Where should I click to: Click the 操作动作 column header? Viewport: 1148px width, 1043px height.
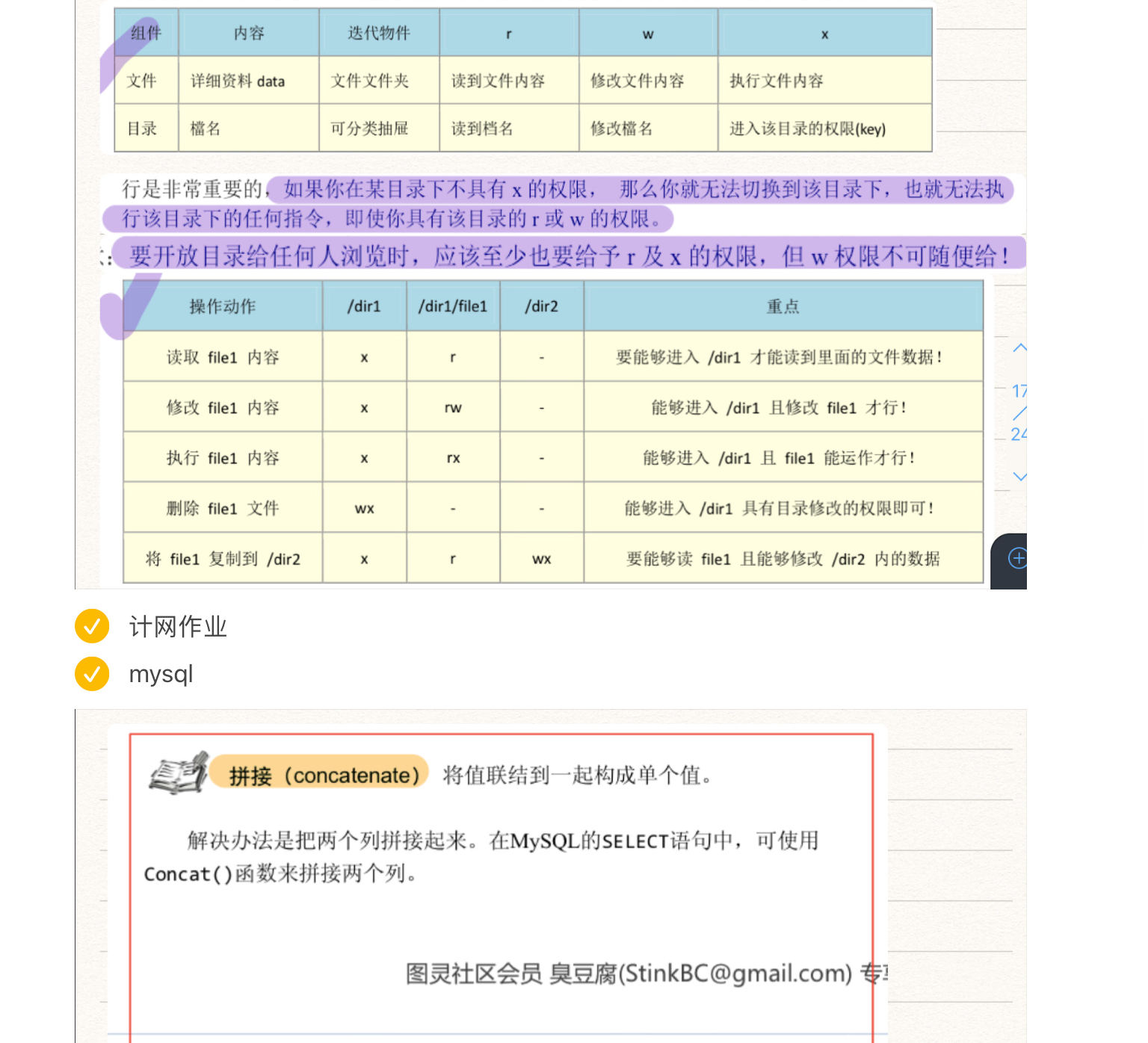pyautogui.click(x=223, y=306)
